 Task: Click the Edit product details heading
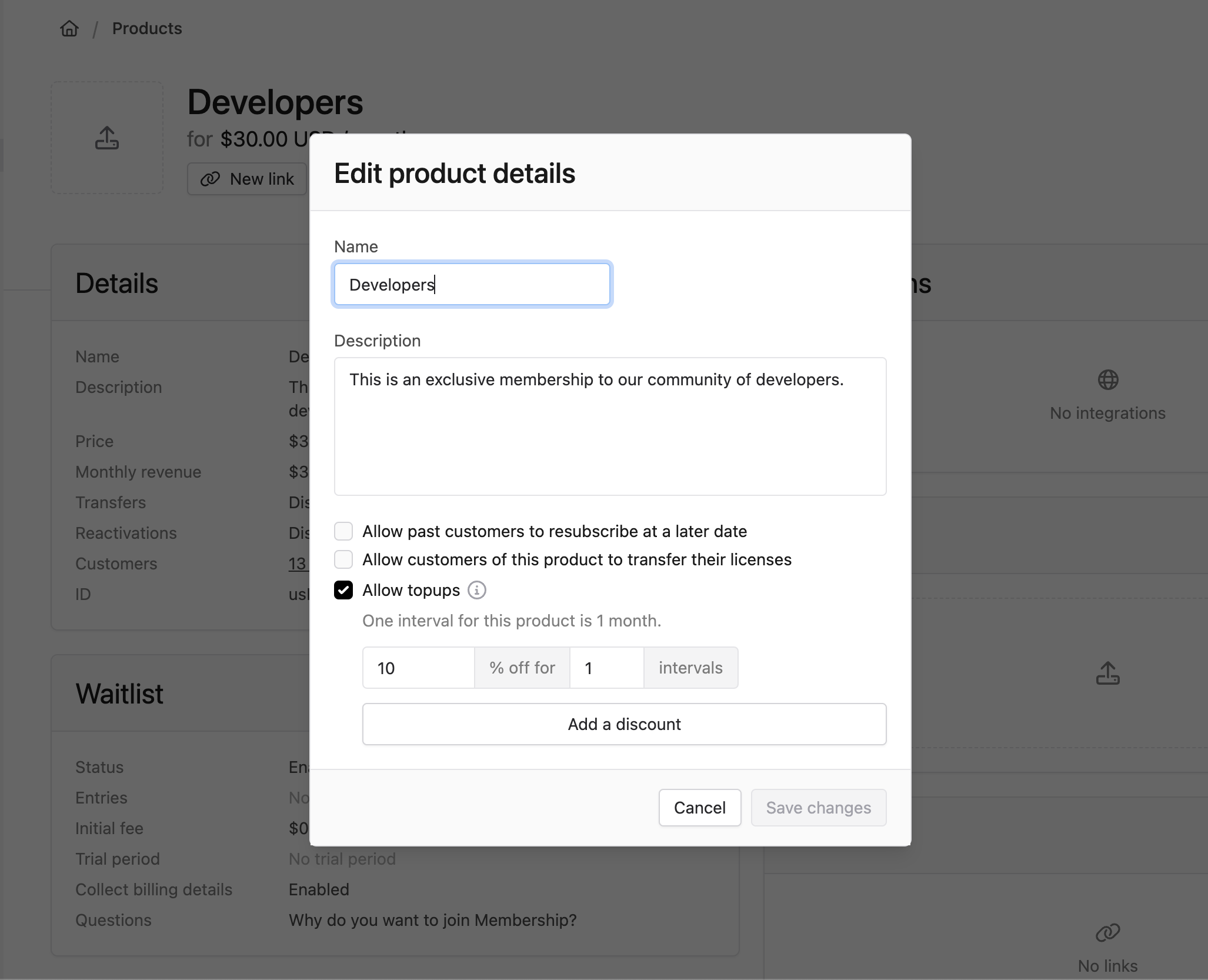tap(455, 174)
